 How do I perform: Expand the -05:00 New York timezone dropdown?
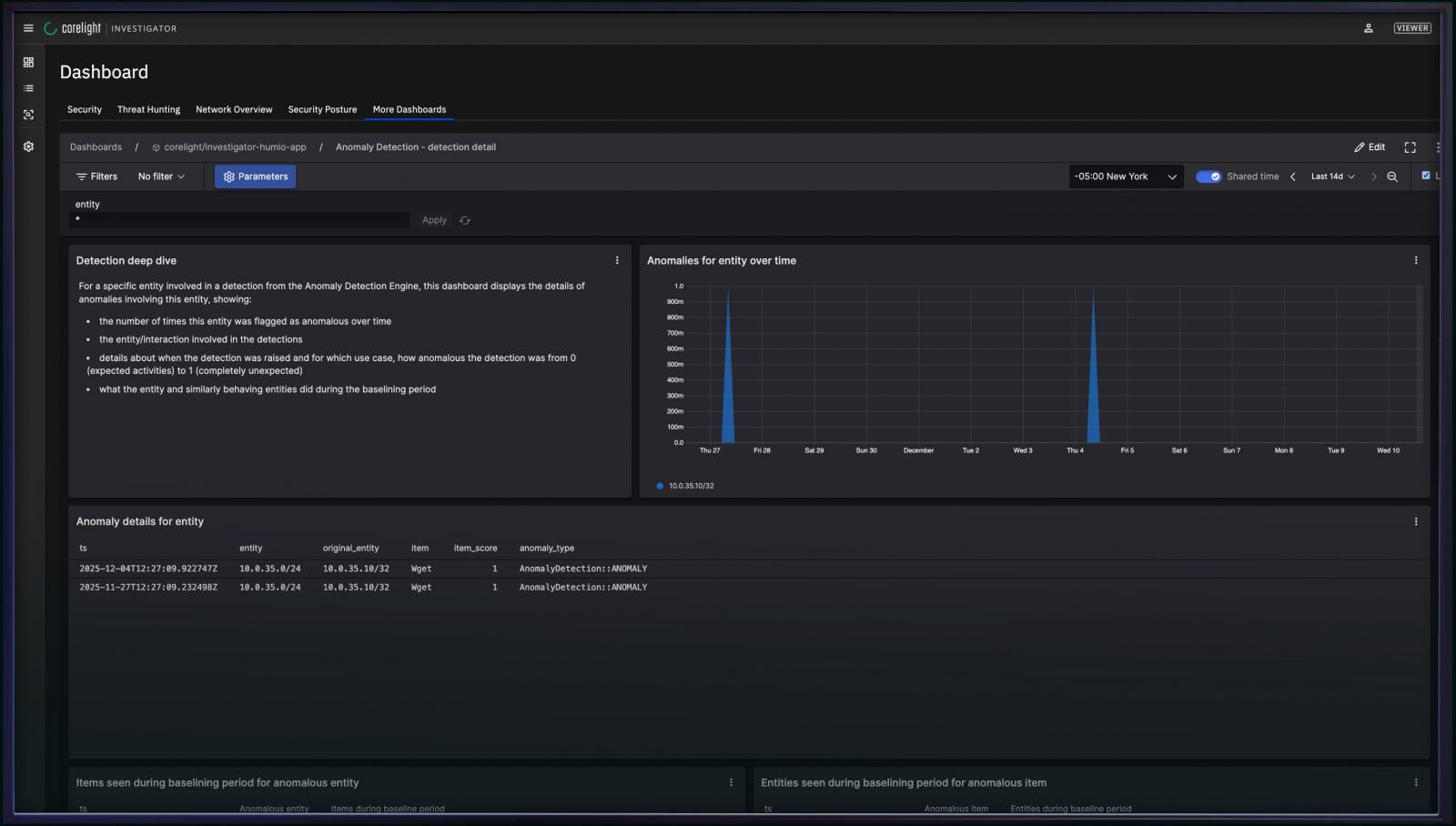1126,176
